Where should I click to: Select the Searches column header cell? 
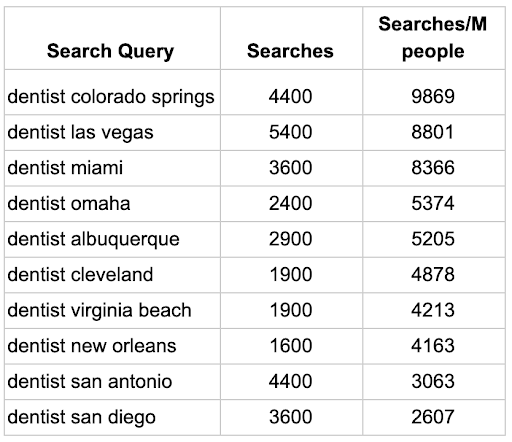tap(291, 38)
